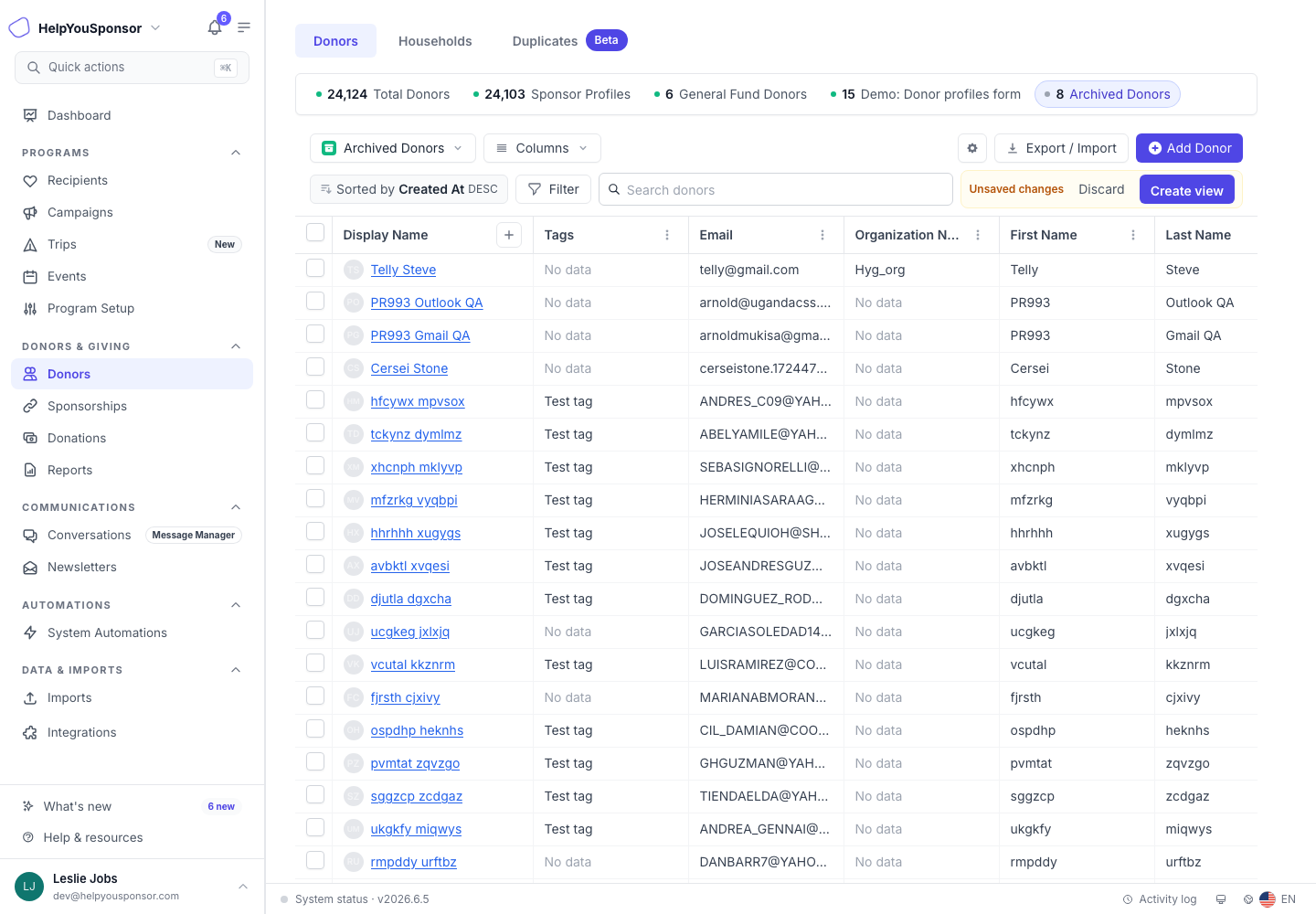Collapse the sidebar menu icon

tap(244, 27)
